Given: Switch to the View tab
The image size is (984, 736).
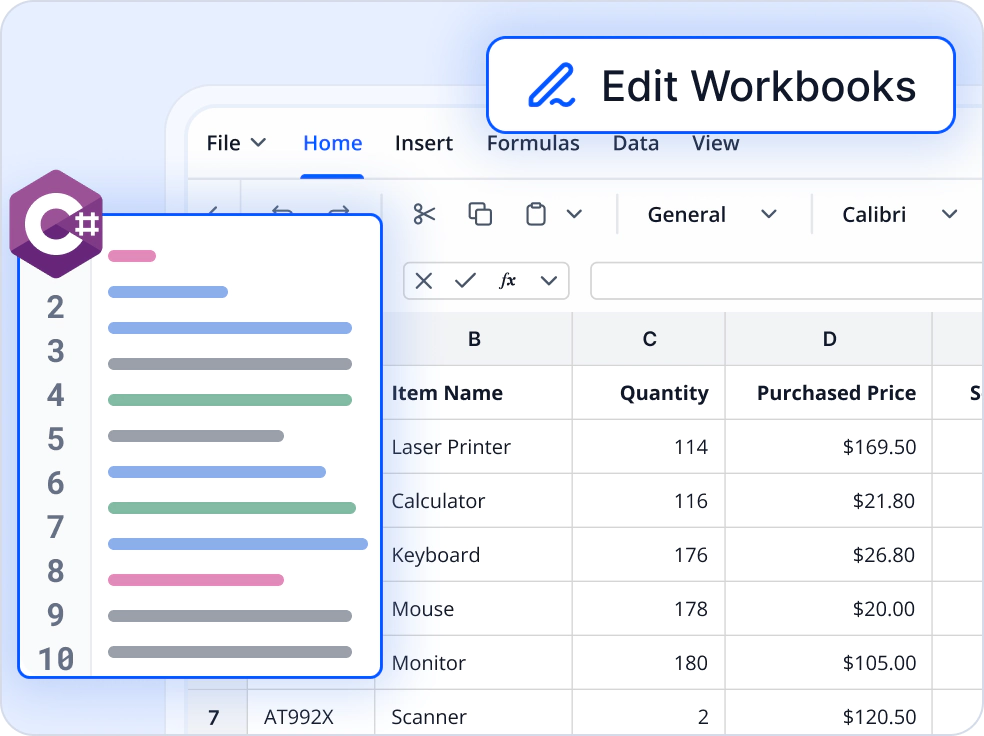Looking at the screenshot, I should coord(715,144).
